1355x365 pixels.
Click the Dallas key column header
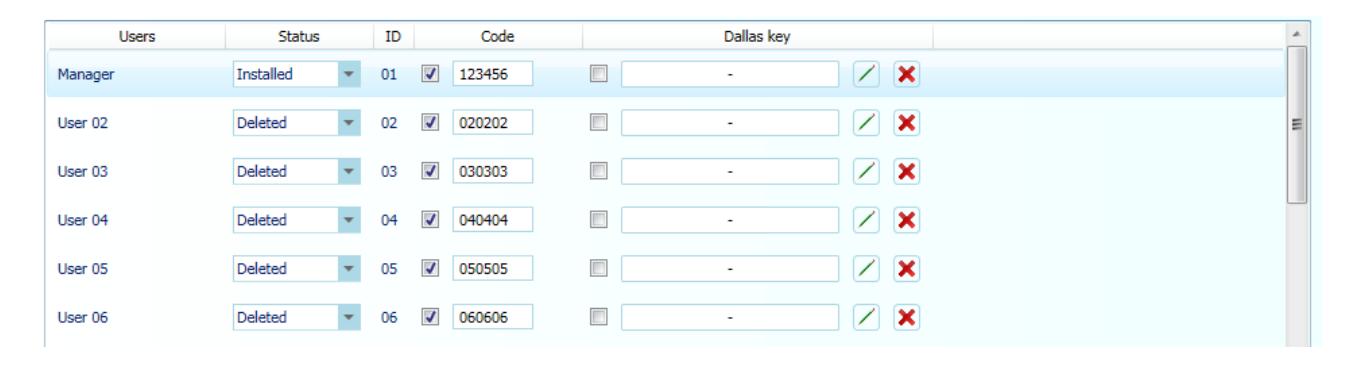pos(758,36)
